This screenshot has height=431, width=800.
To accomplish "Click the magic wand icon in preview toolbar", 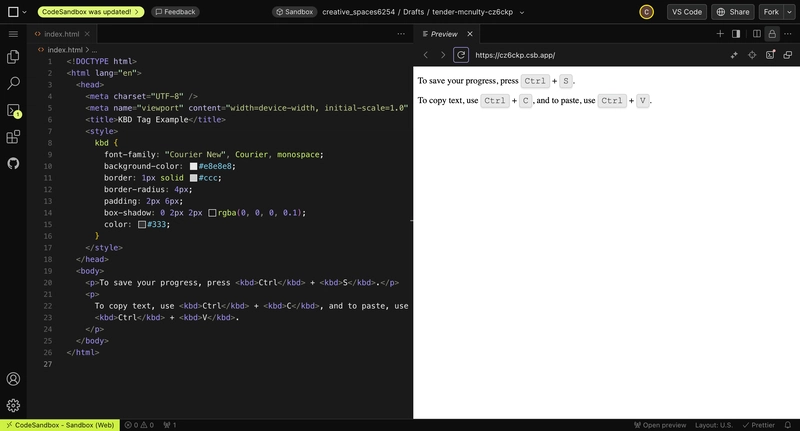I will (734, 55).
